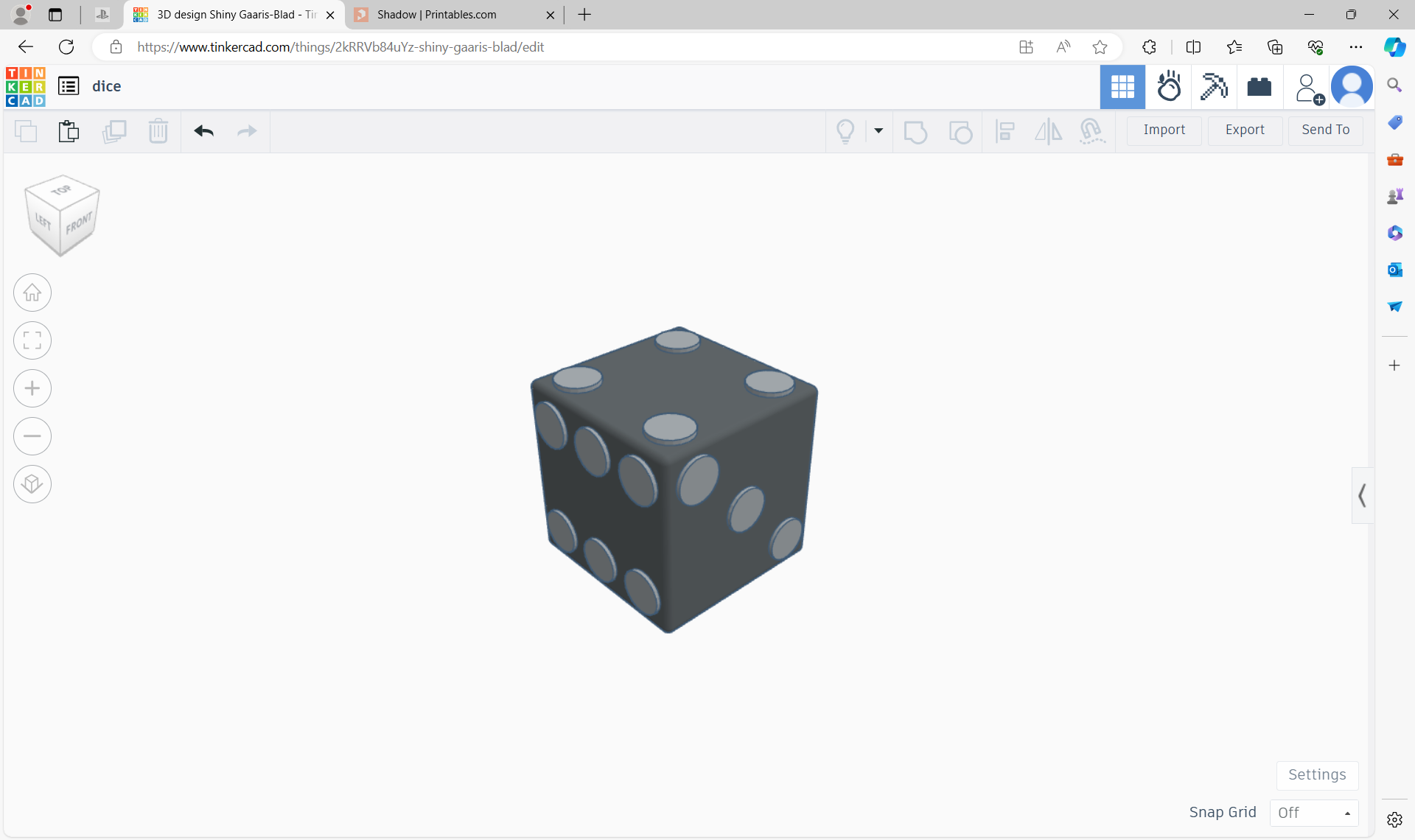Click the browser favorites star icon
Screen dimensions: 1415x840
point(1100,47)
